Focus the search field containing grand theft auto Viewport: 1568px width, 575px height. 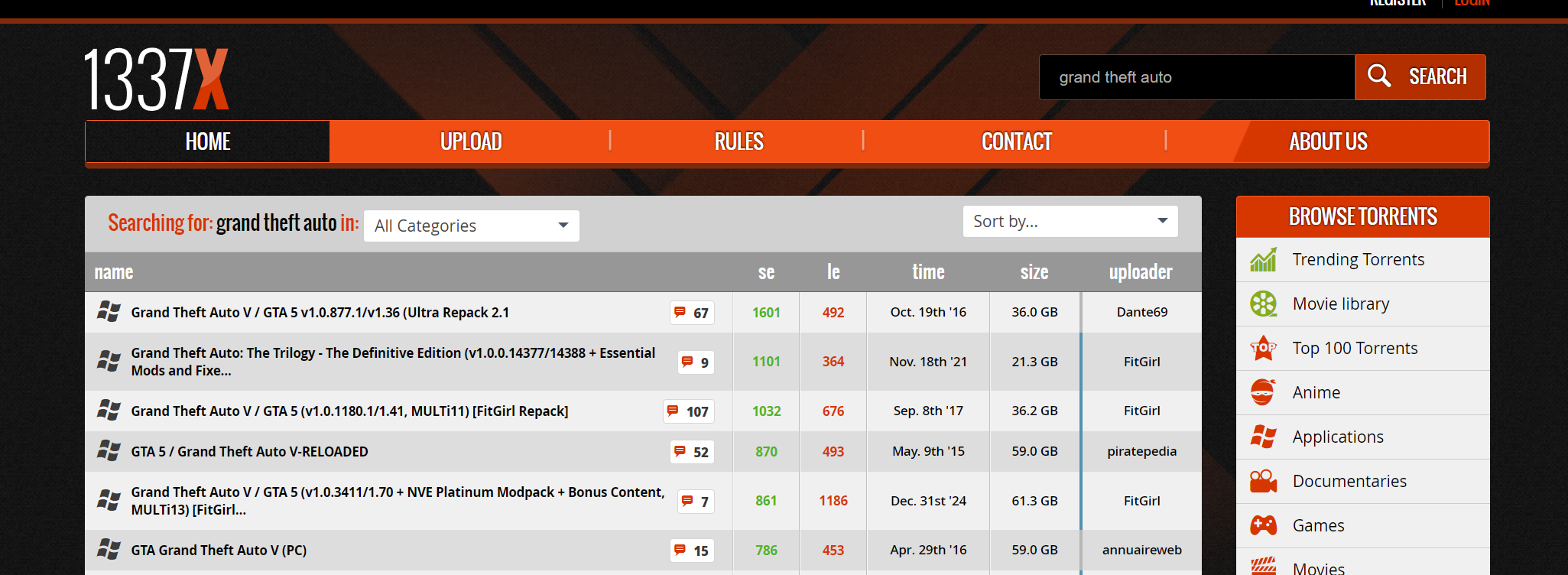tap(1197, 76)
